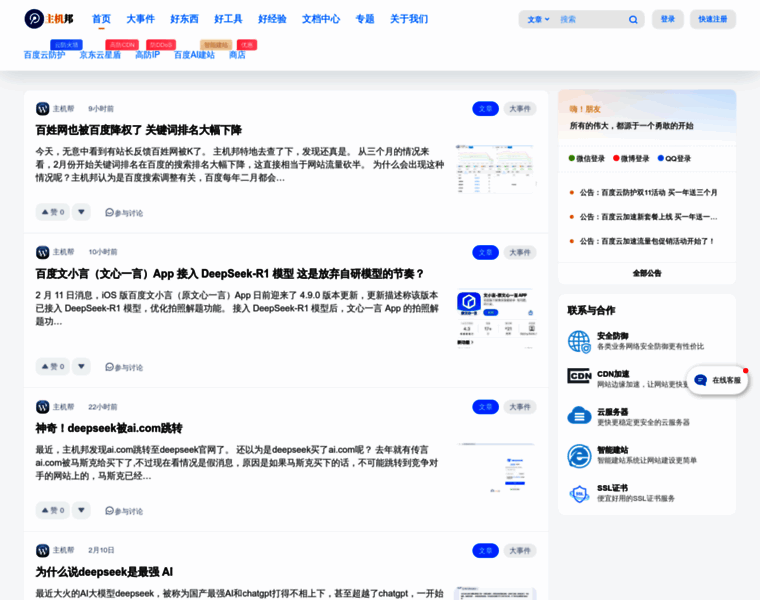The image size is (760, 600).
Task: Click the 快速注册 button
Action: pyautogui.click(x=712, y=19)
